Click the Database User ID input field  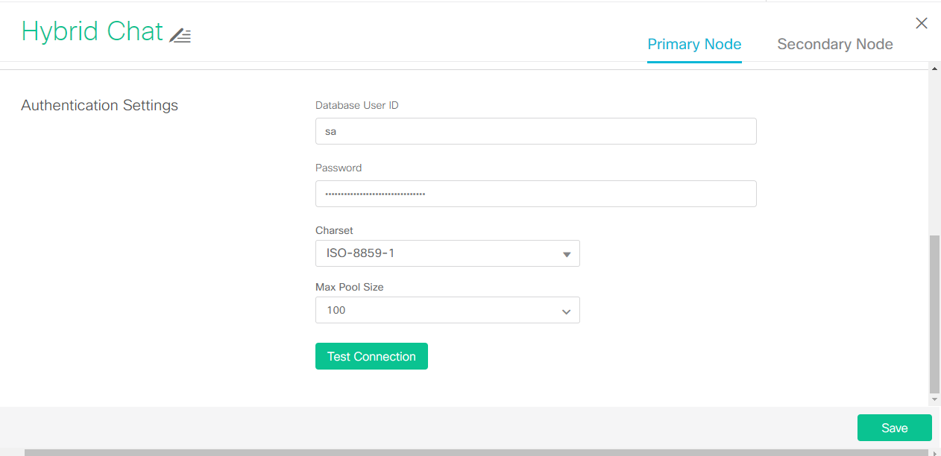point(535,131)
